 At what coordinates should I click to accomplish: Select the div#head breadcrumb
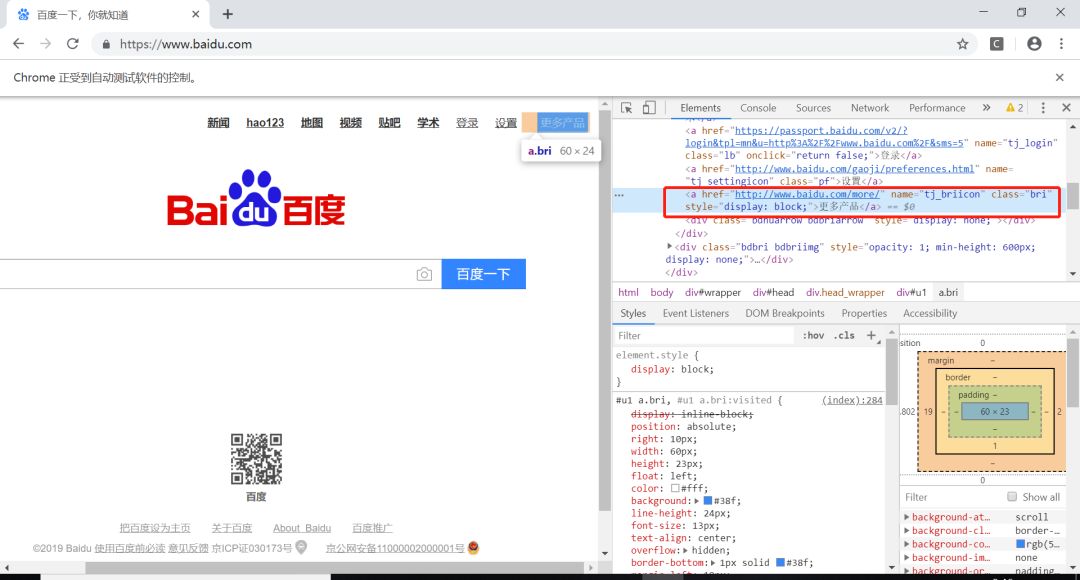[x=773, y=293]
